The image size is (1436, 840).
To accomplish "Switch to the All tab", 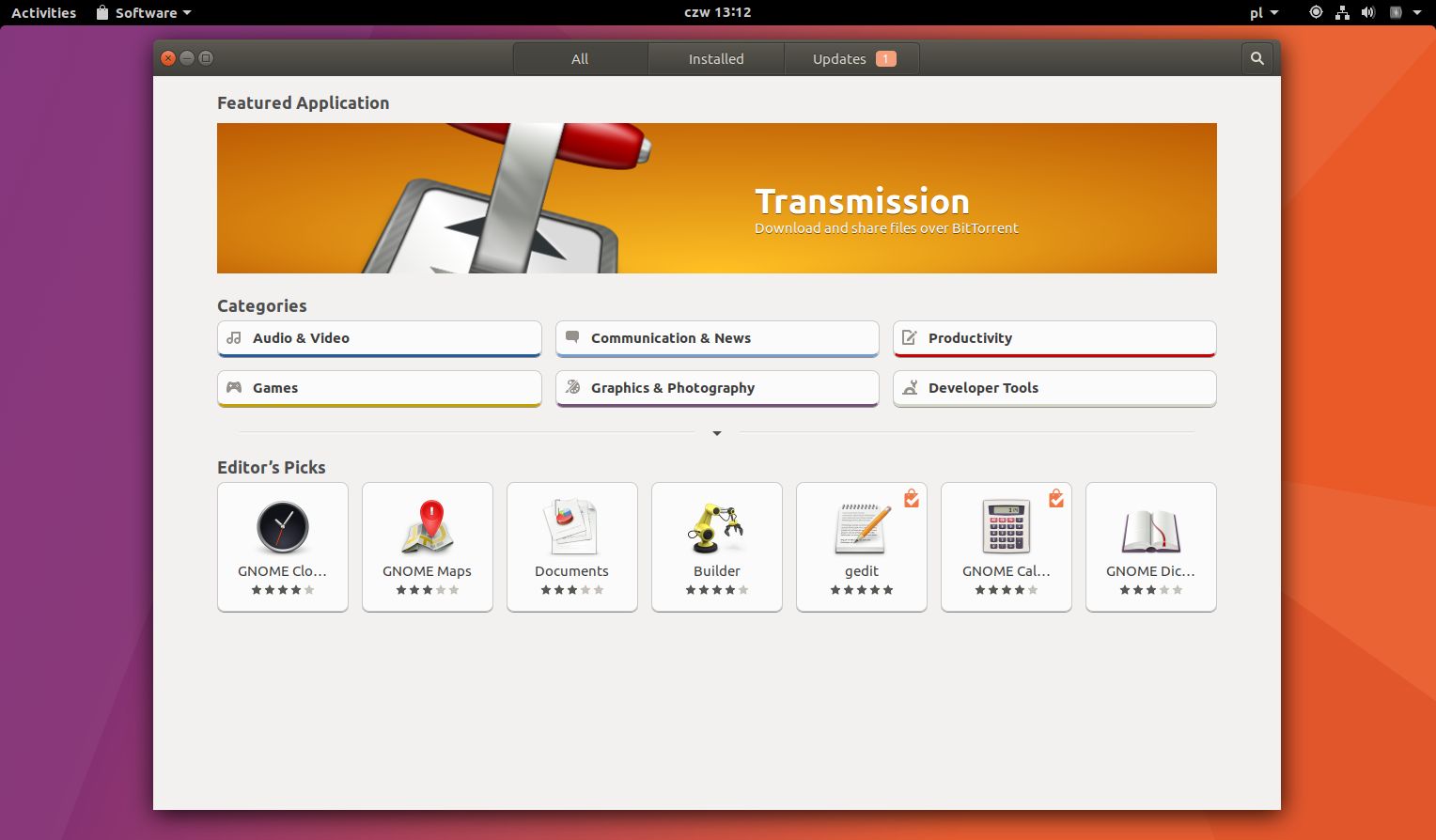I will [580, 58].
